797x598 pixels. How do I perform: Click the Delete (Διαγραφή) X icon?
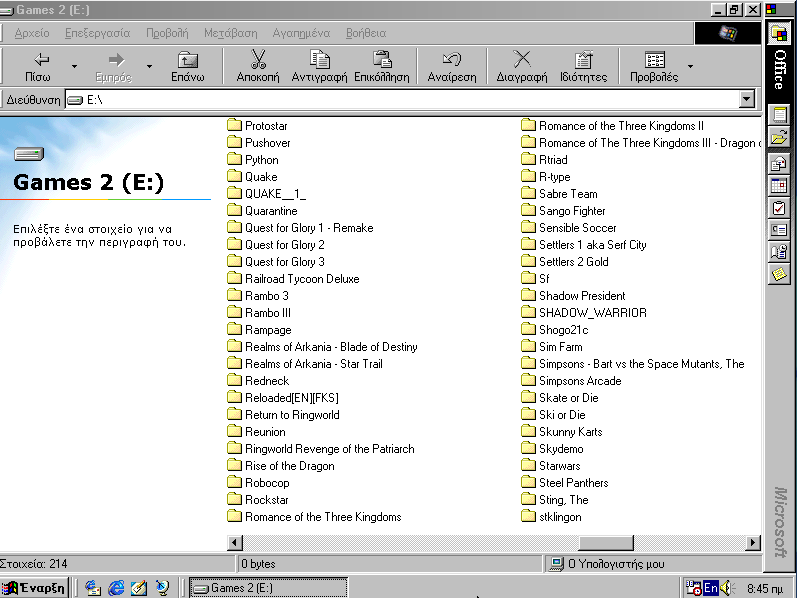coord(522,66)
